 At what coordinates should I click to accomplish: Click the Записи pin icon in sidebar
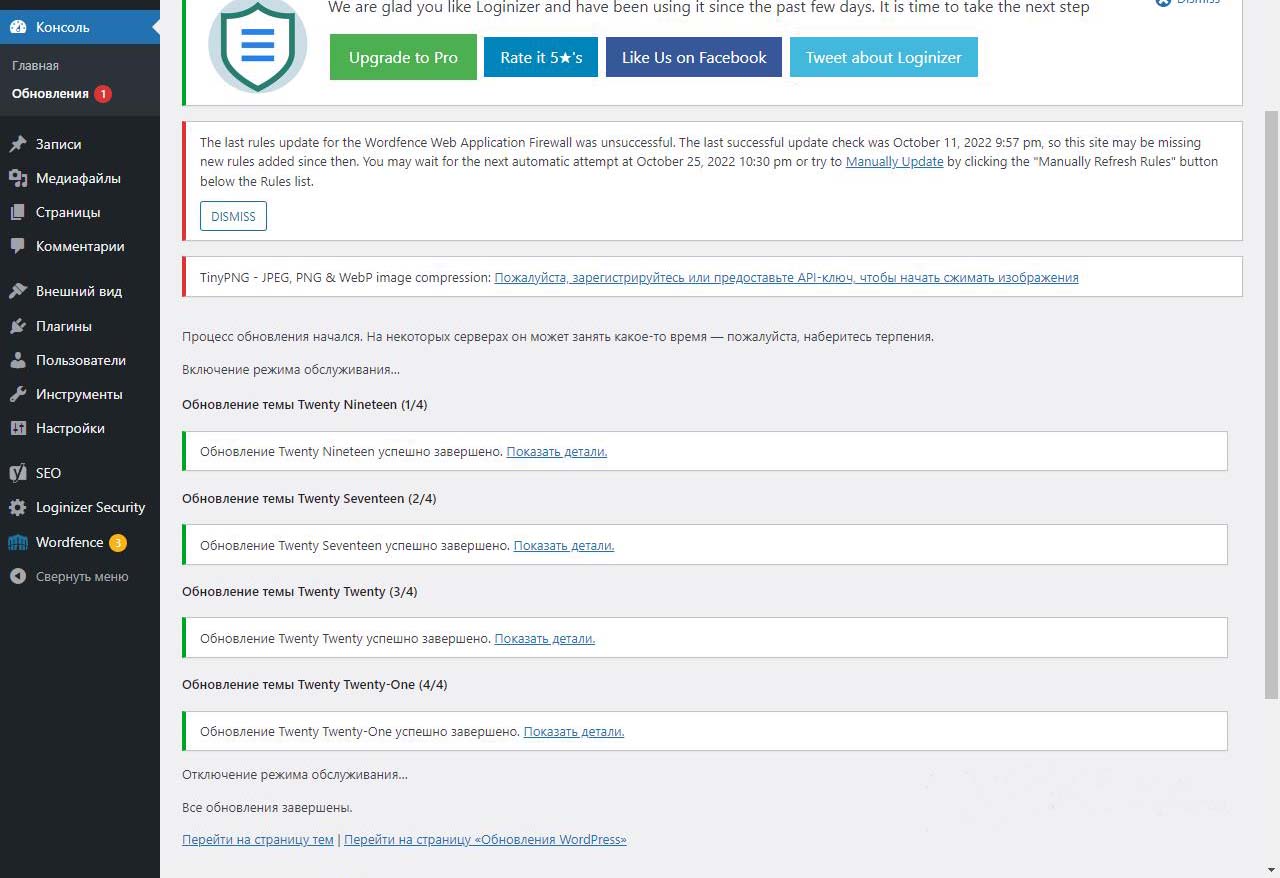click(x=18, y=144)
